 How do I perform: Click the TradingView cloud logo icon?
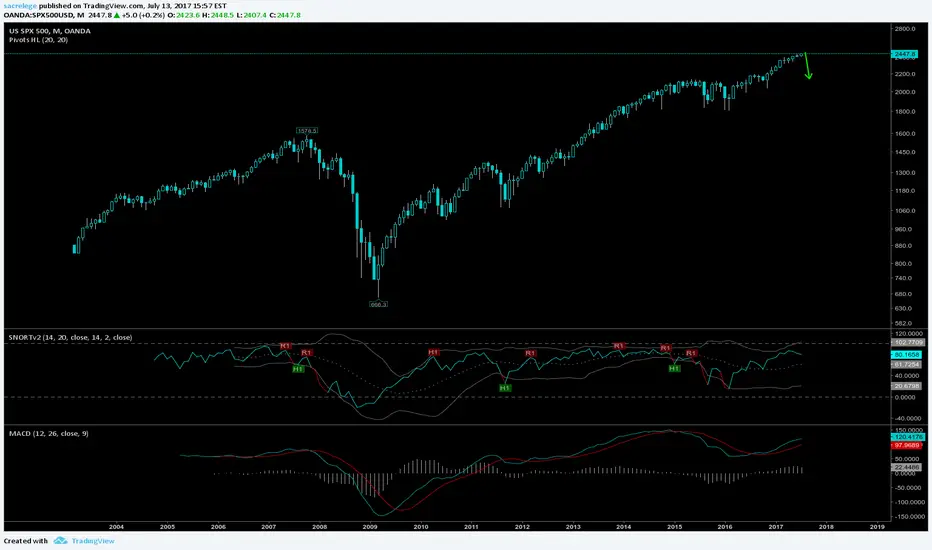click(60, 540)
